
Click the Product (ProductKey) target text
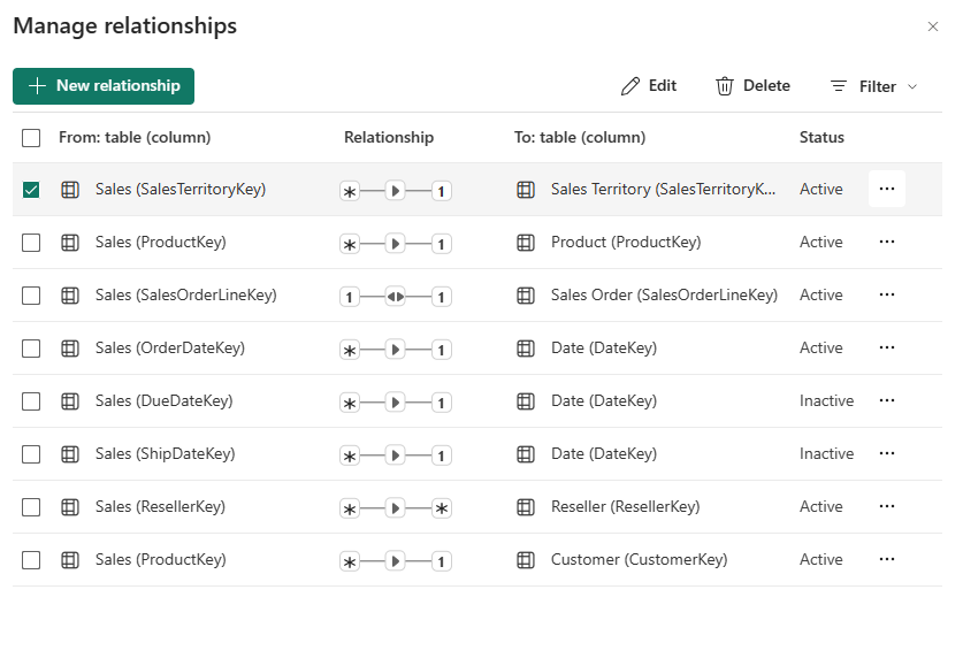626,242
